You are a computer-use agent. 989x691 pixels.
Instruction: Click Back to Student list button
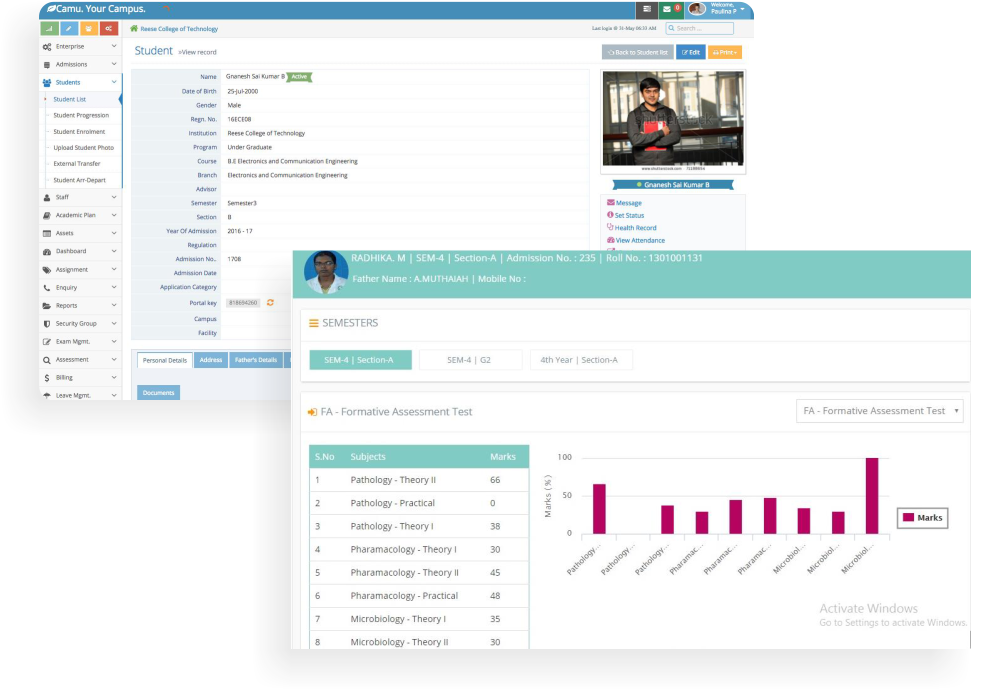coord(638,52)
